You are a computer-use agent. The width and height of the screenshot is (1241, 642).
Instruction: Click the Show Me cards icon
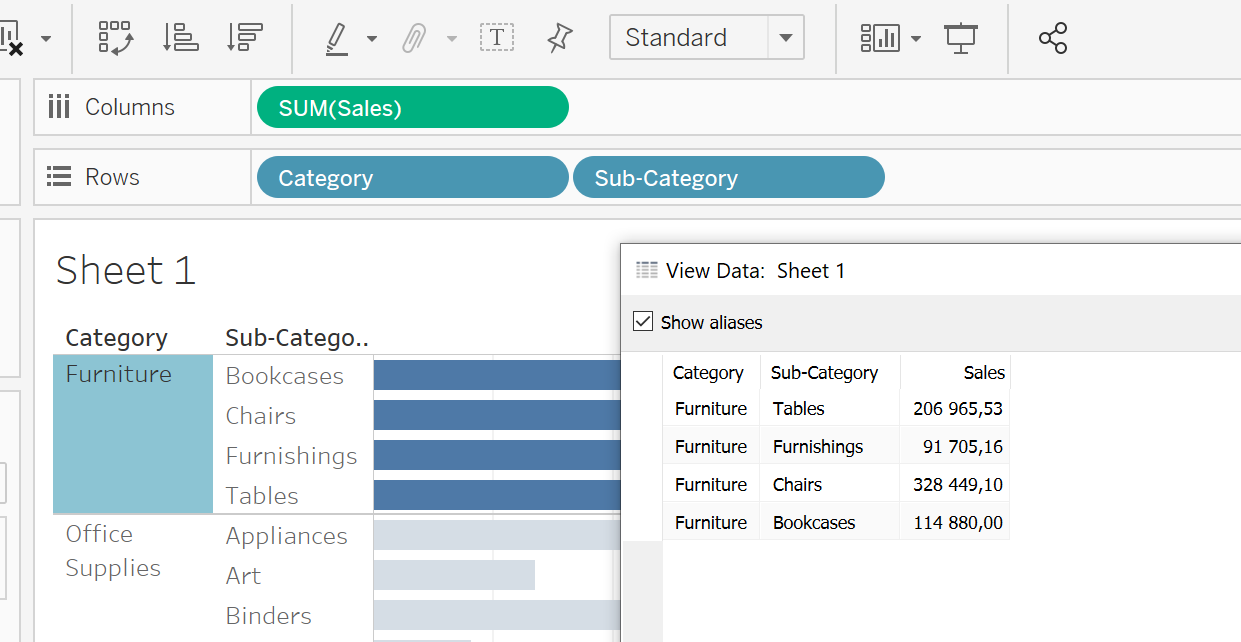[879, 38]
